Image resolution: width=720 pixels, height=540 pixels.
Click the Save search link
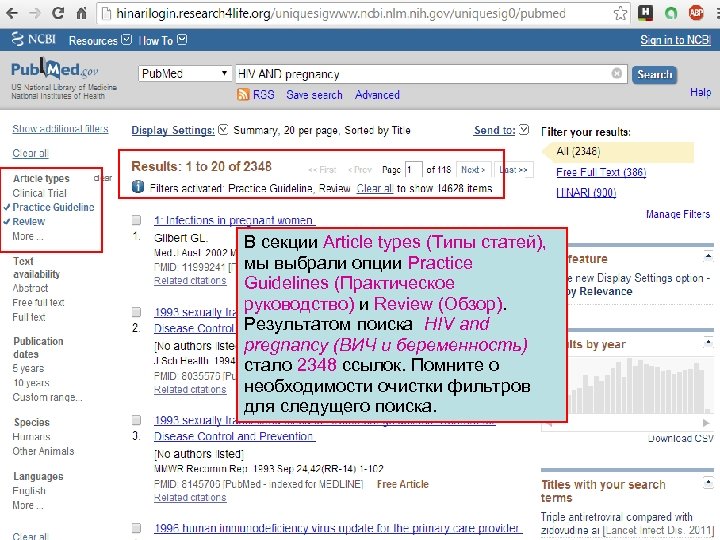pyautogui.click(x=314, y=95)
